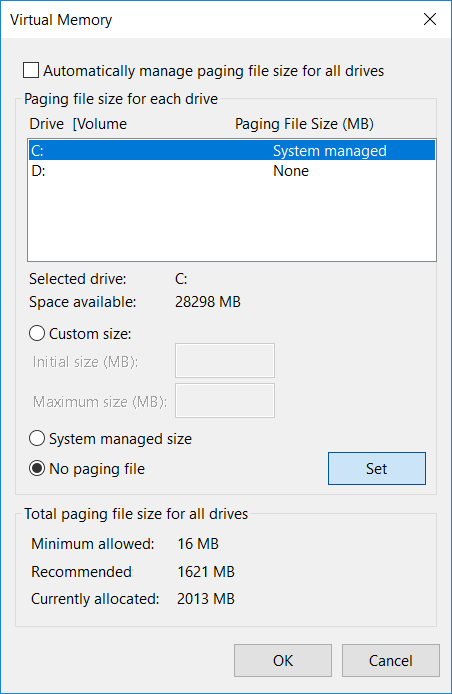Apply settings with the Set button
The width and height of the screenshot is (452, 694).
tap(377, 468)
